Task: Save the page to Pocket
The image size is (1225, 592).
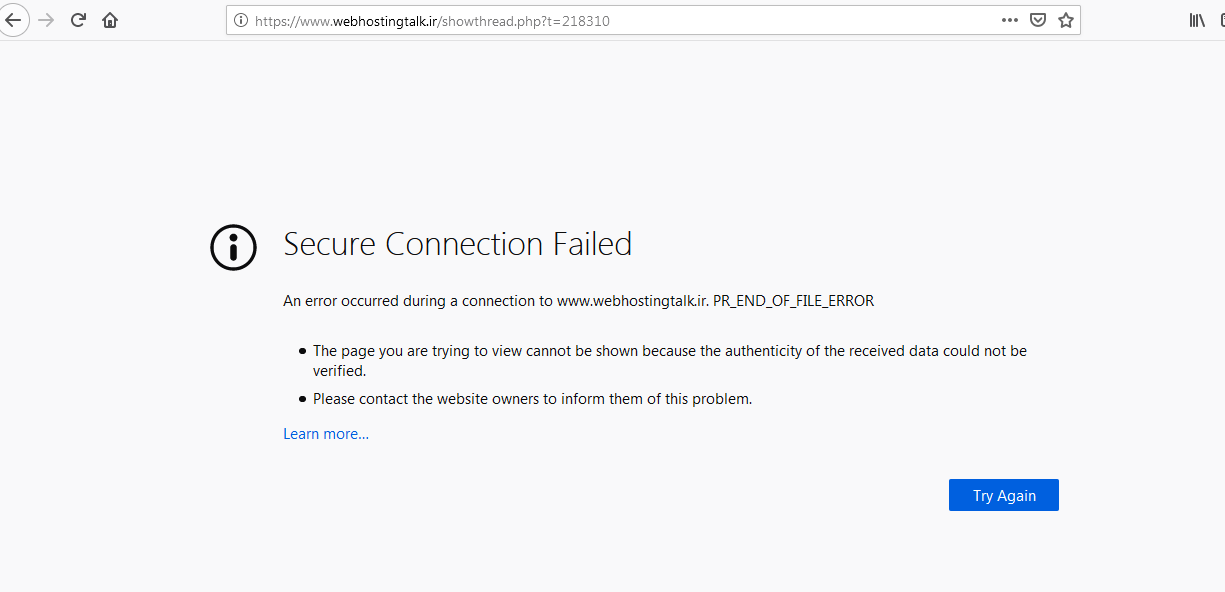Action: [x=1038, y=20]
